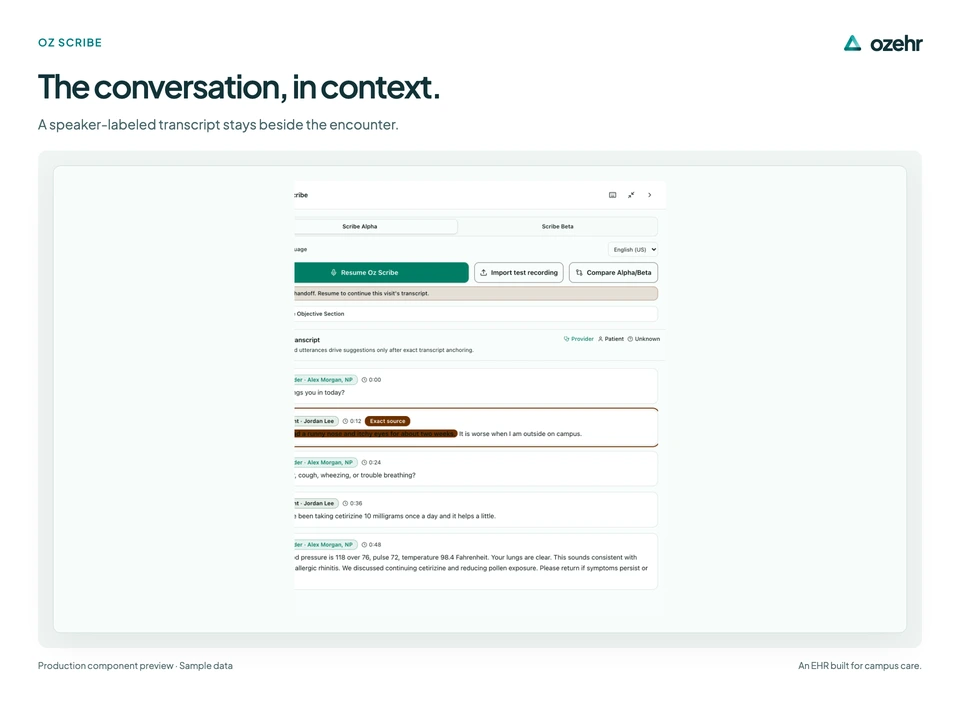Click the Provider legend label

(x=582, y=339)
